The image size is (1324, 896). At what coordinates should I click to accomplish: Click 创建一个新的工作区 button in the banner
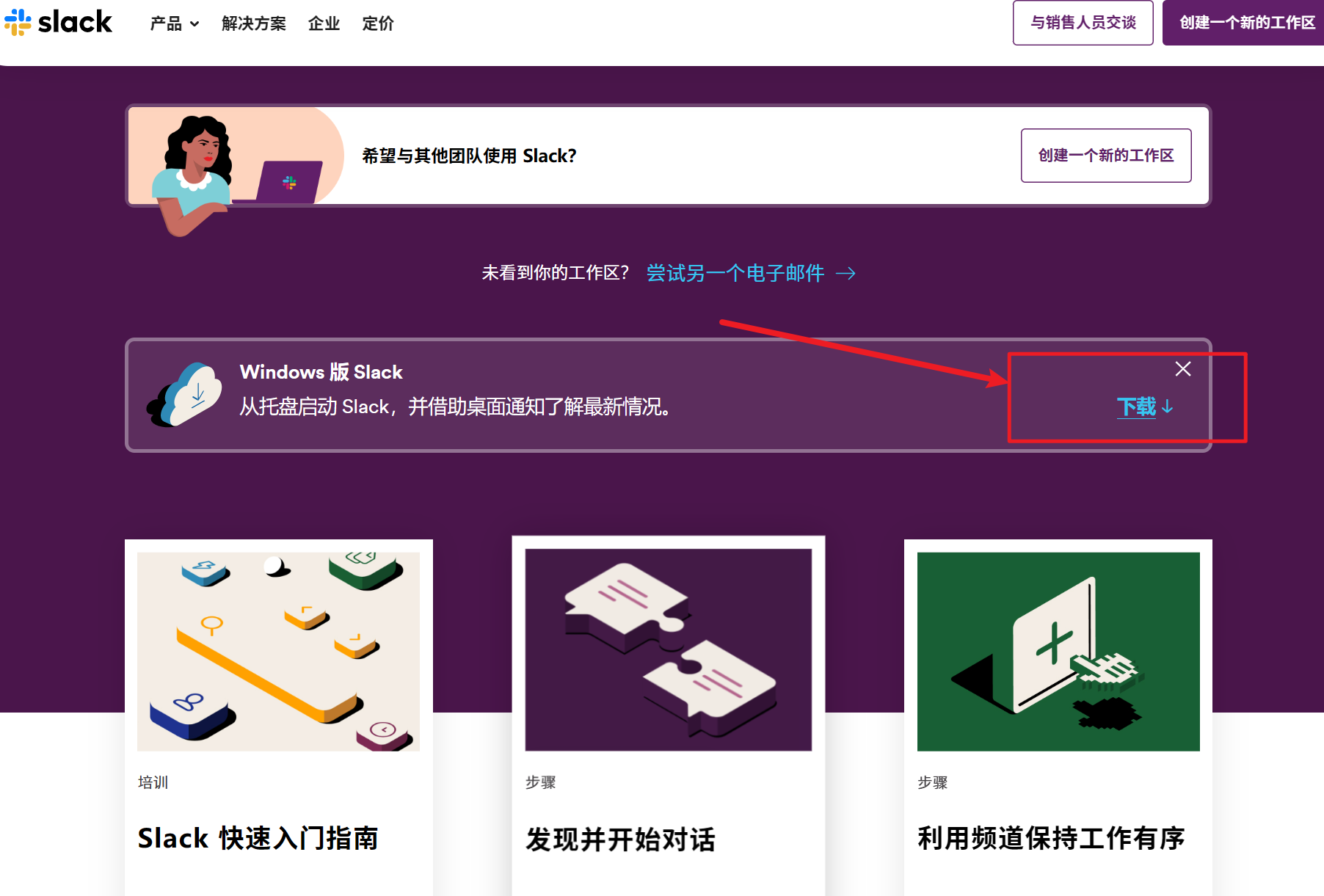[1106, 156]
